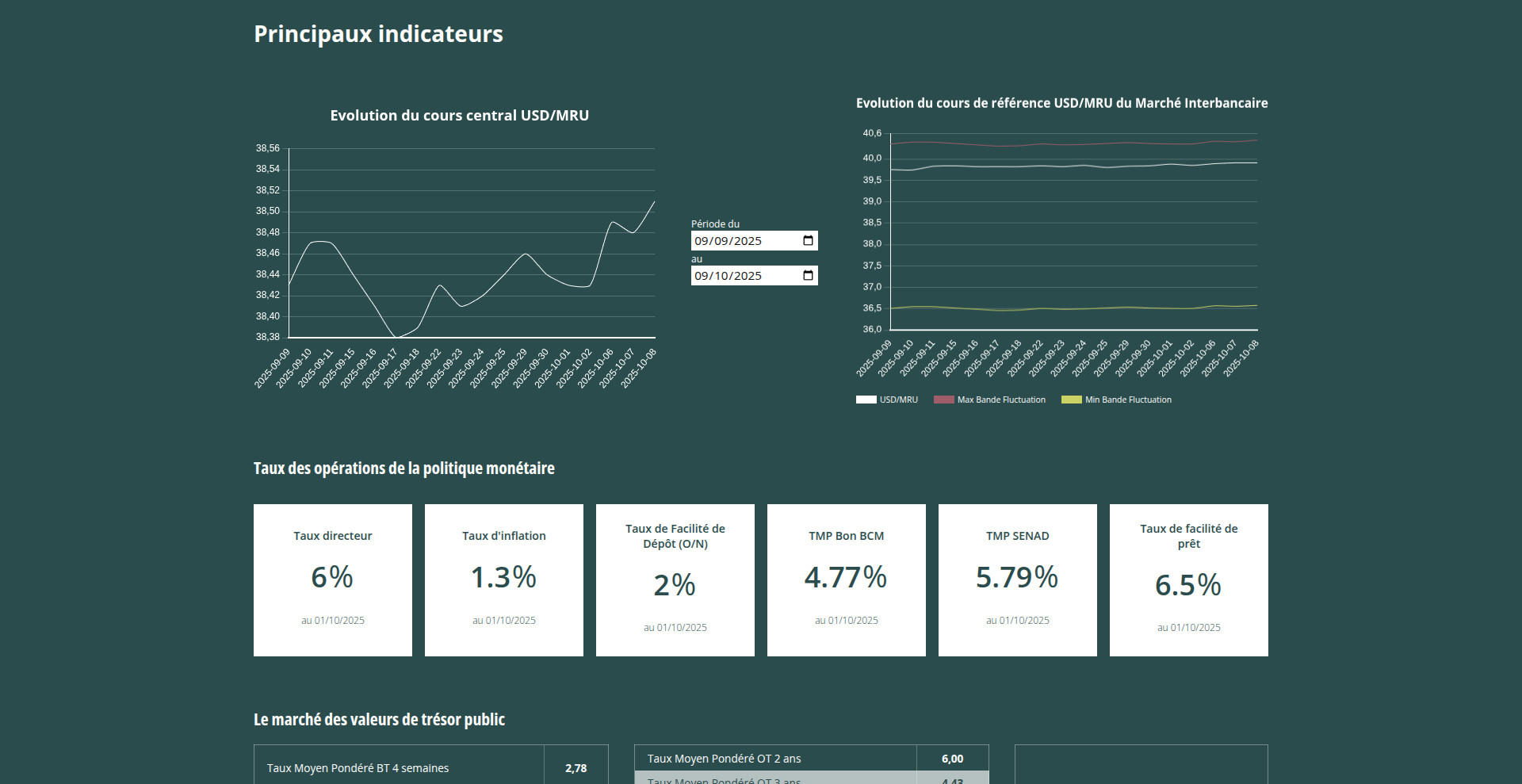Open the TMP Bon BCM 4.77% card

click(x=847, y=579)
